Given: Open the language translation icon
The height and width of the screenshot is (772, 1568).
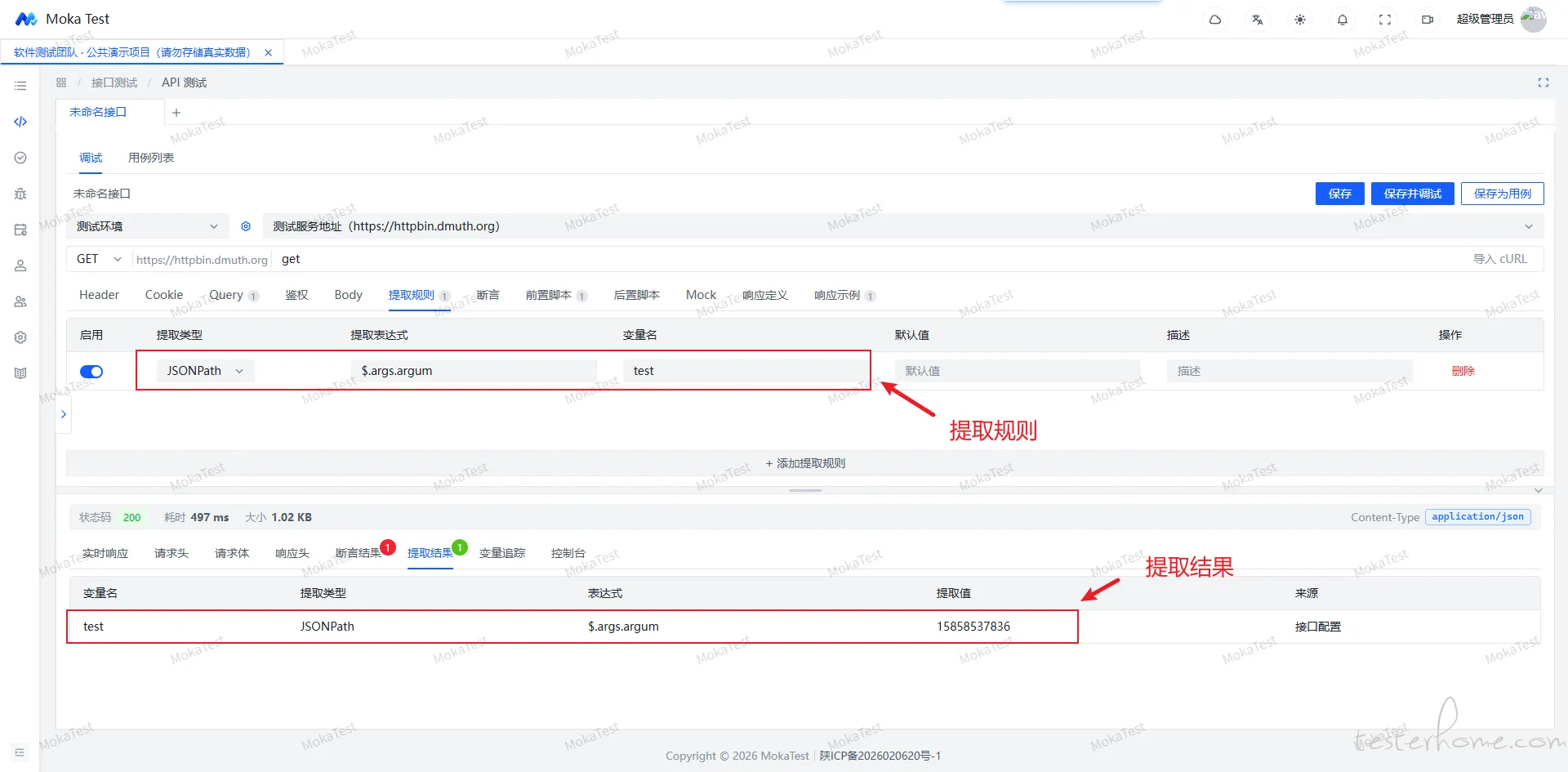Looking at the screenshot, I should pyautogui.click(x=1258, y=20).
